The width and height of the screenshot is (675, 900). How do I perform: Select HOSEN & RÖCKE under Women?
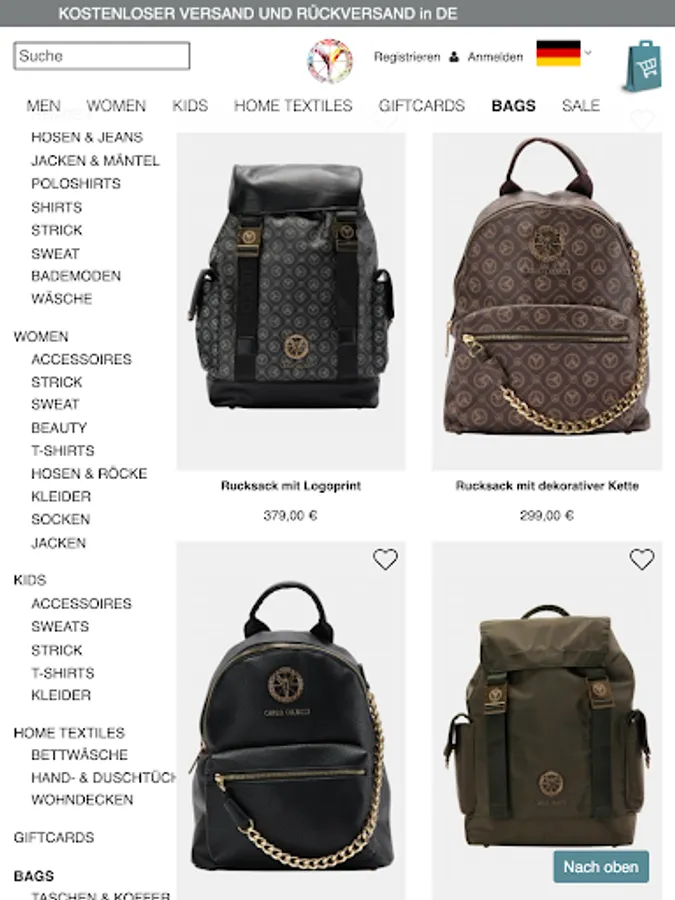(x=89, y=474)
